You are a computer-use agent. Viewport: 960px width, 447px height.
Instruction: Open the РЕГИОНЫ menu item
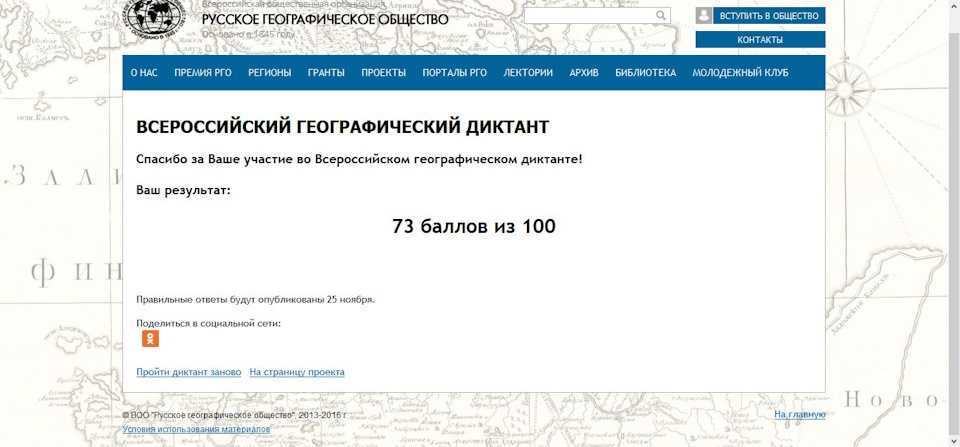point(269,73)
